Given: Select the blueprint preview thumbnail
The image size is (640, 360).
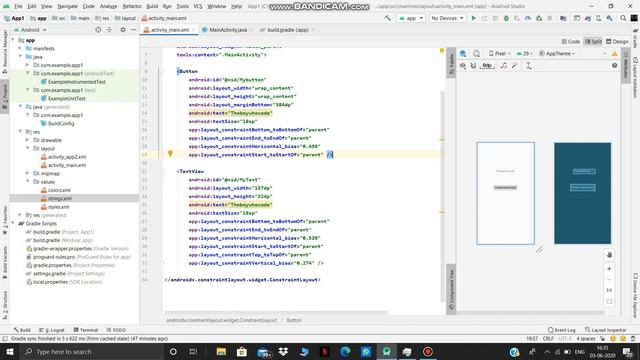Looking at the screenshot, I should (x=582, y=193).
